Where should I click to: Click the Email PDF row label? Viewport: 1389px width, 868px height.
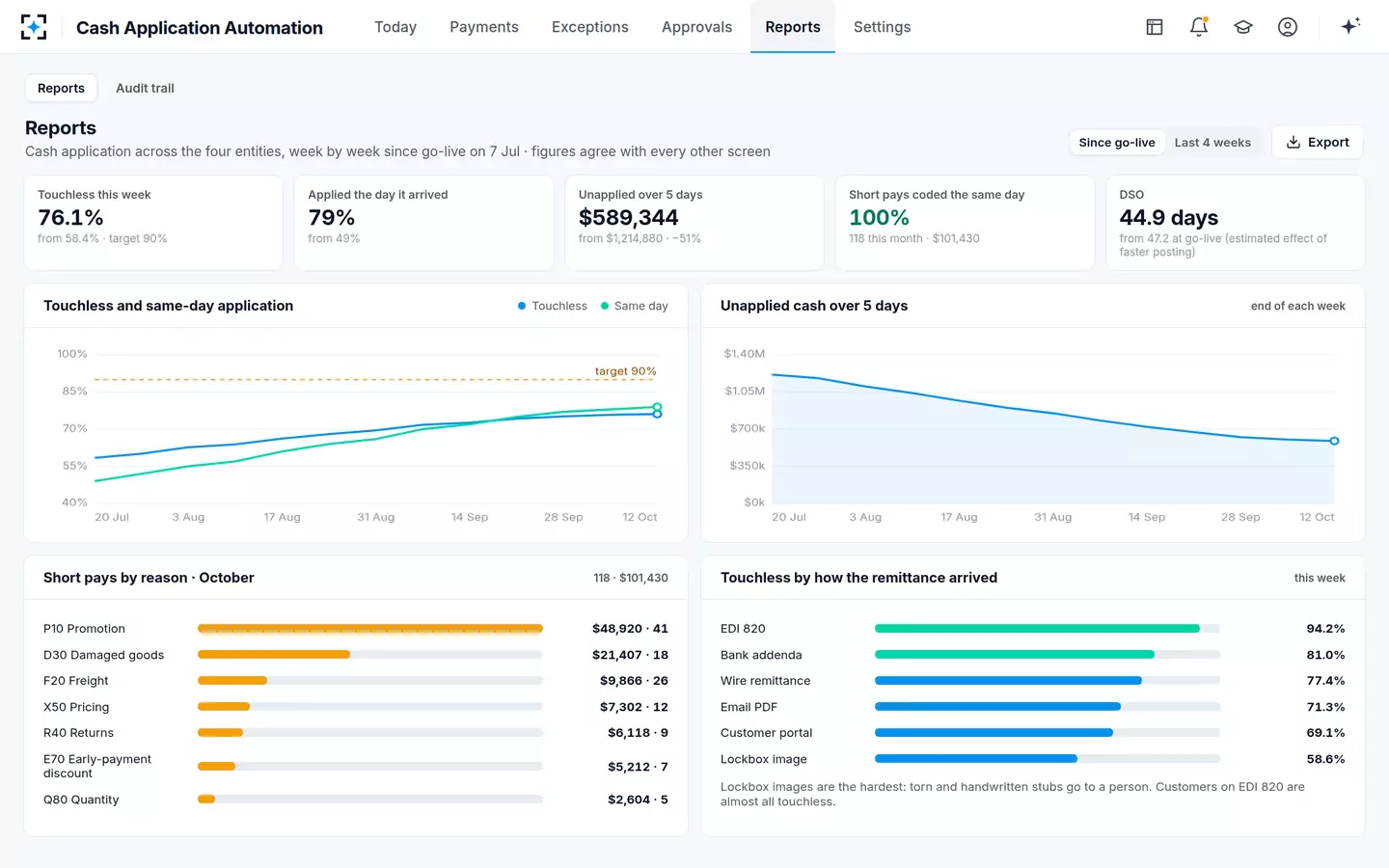(749, 707)
